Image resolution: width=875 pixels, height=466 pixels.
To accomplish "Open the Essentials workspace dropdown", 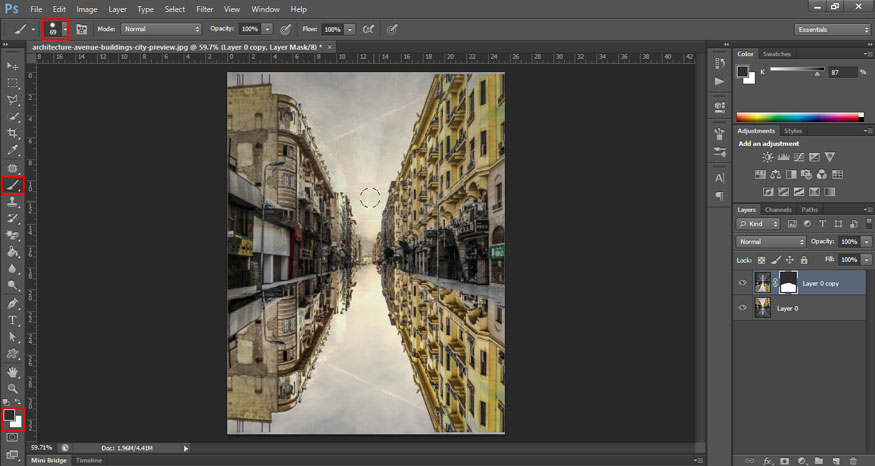I will [x=832, y=30].
